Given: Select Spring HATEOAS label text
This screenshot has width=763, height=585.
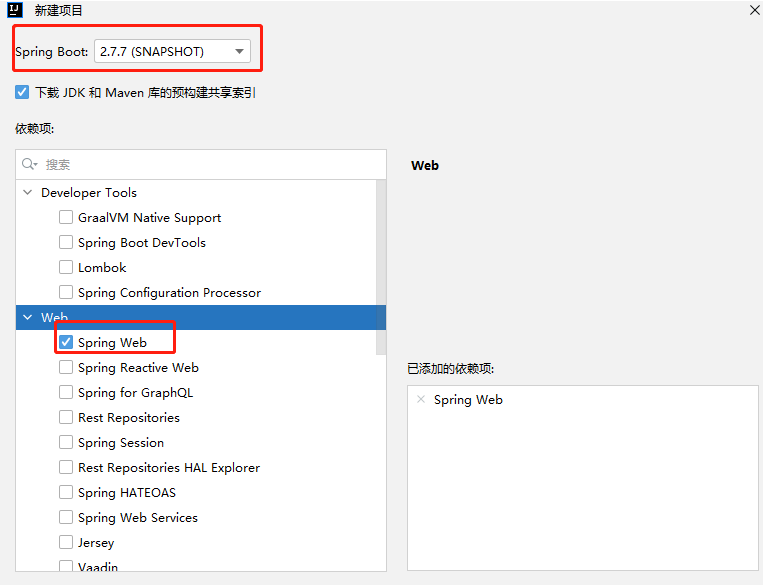Looking at the screenshot, I should 127,493.
